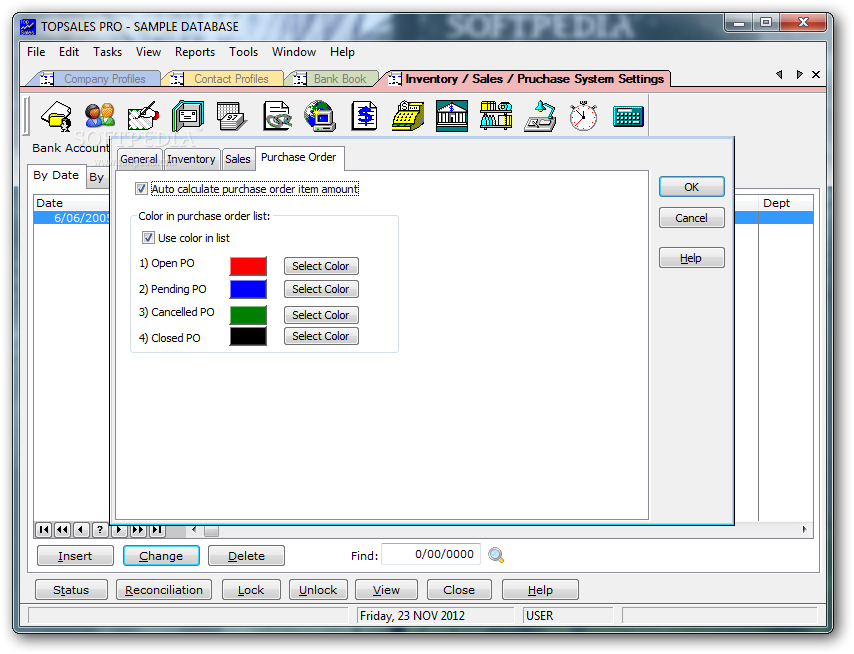Open the dollar sign document icon
The height and width of the screenshot is (654, 854).
pyautogui.click(x=364, y=116)
